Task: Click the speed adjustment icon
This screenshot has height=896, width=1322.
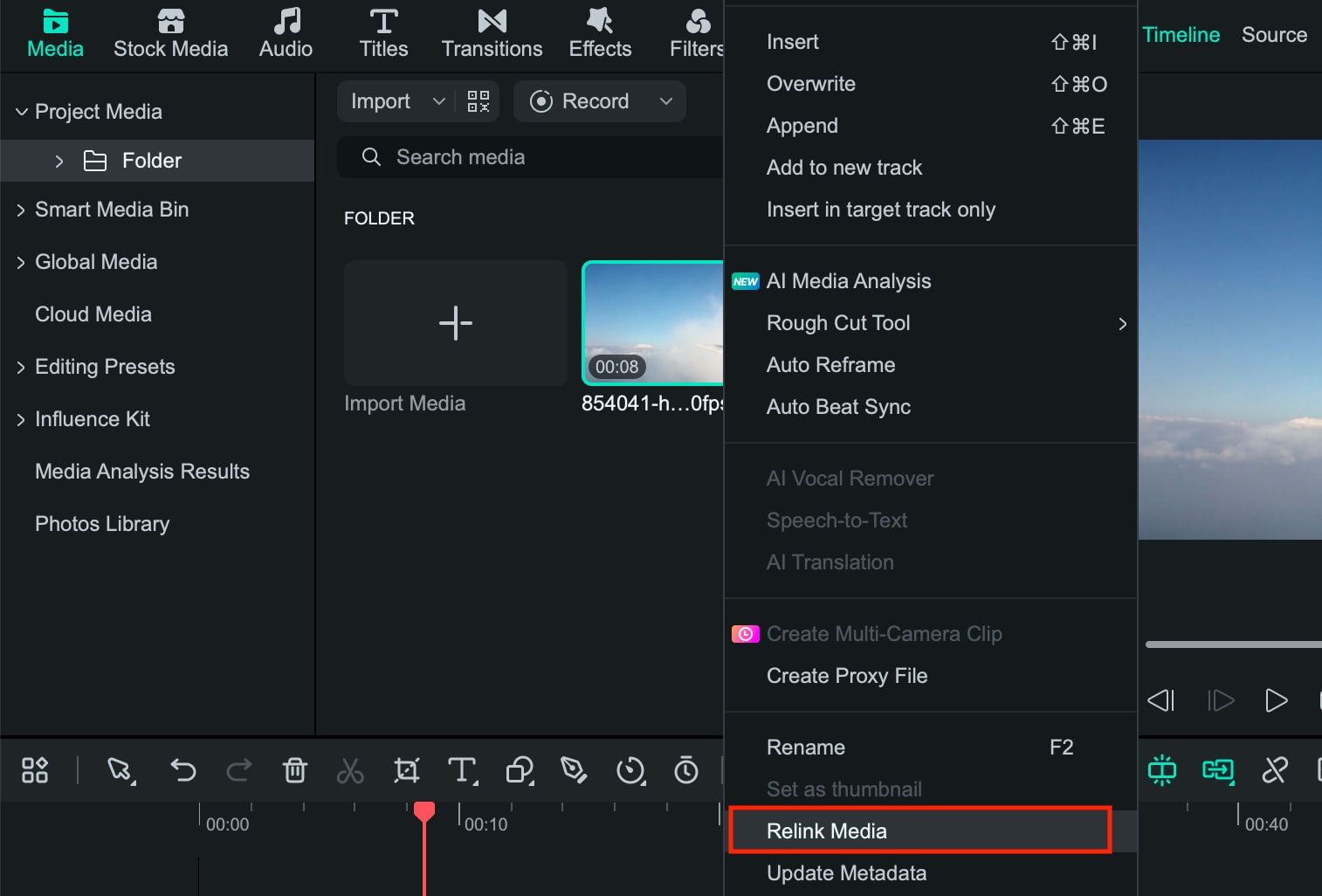Action: point(630,770)
